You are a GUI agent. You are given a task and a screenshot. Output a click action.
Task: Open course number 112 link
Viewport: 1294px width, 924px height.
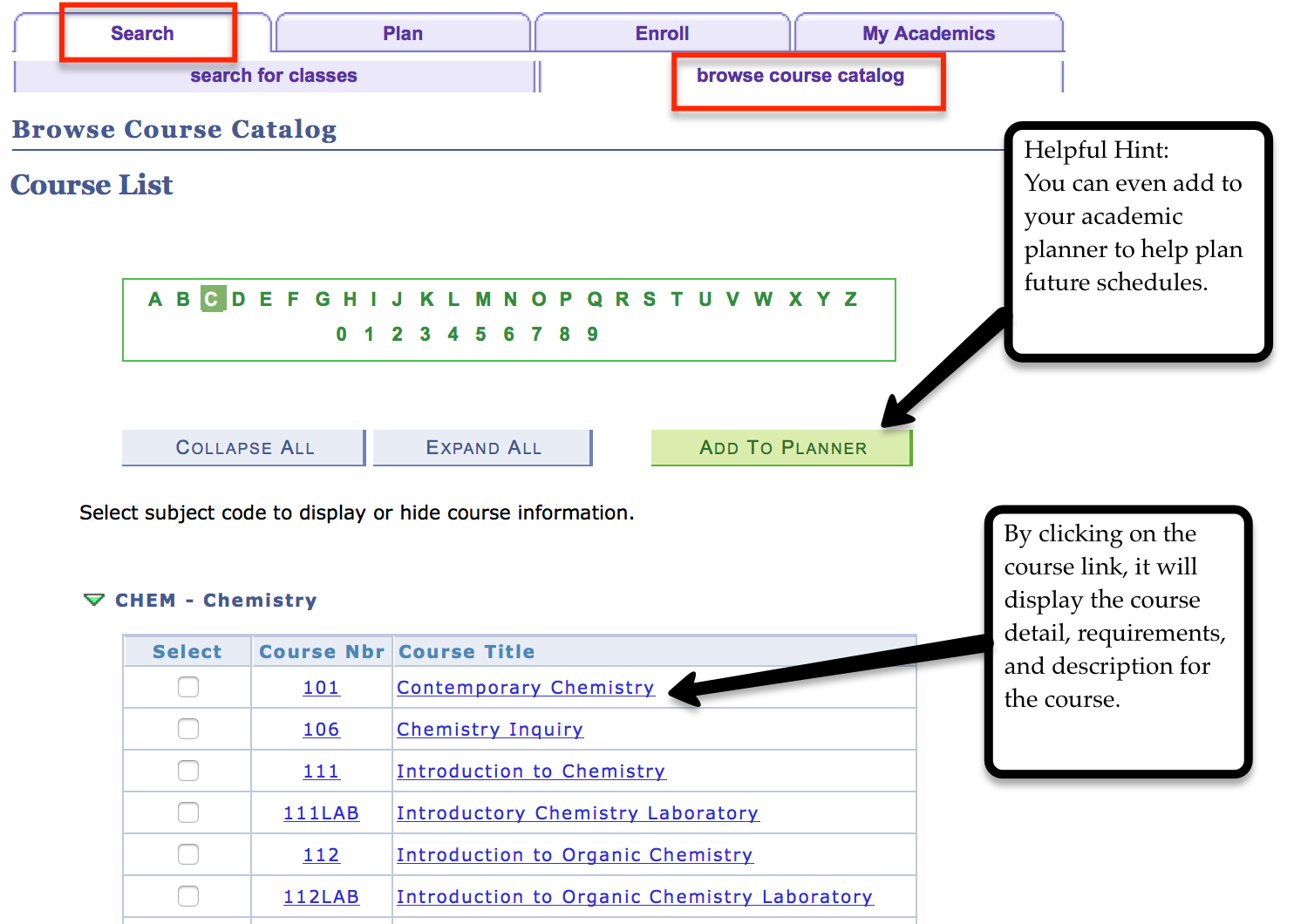coord(321,855)
